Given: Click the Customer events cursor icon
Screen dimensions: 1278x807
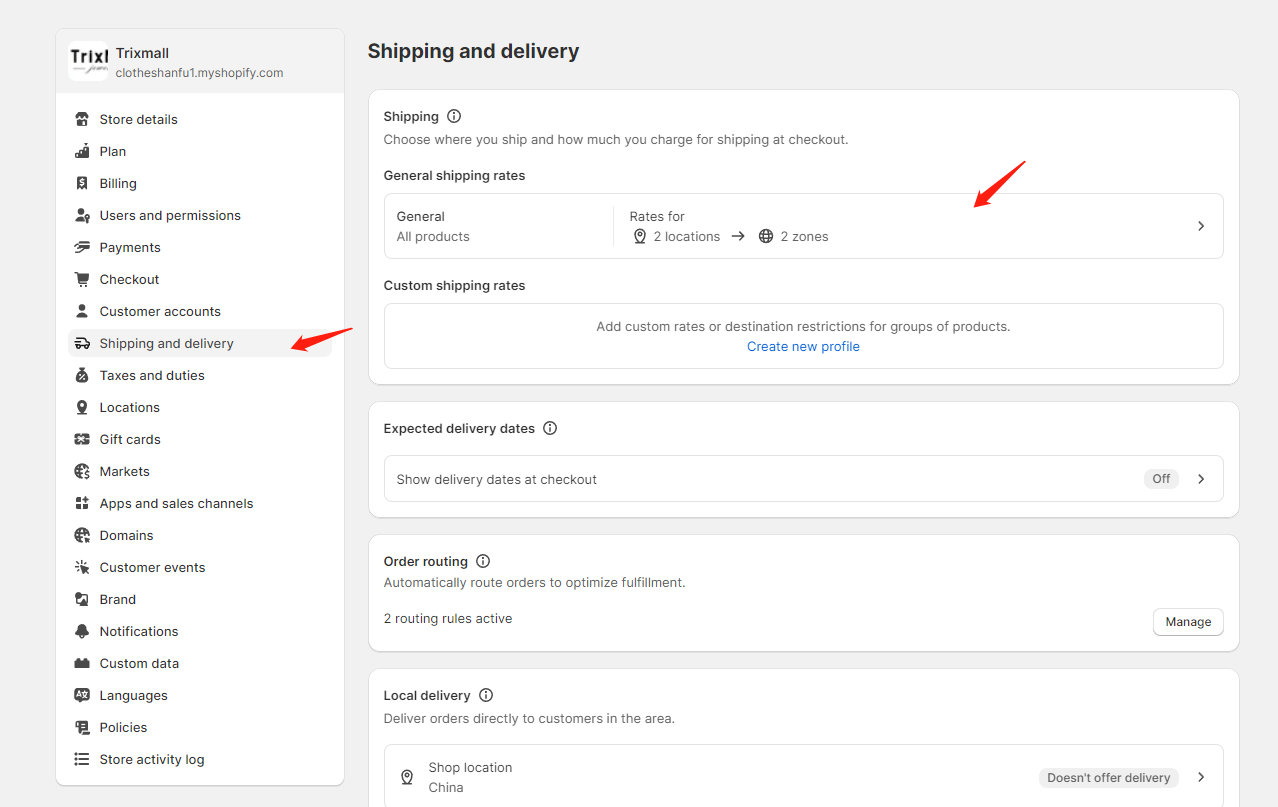Looking at the screenshot, I should coord(82,567).
